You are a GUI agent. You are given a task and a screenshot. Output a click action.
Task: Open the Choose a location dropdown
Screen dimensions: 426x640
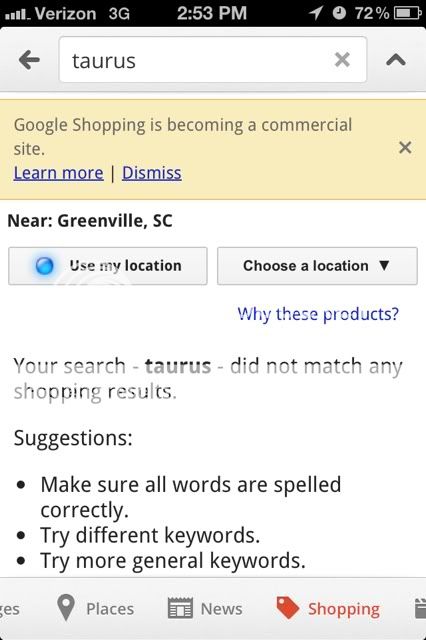coord(317,266)
